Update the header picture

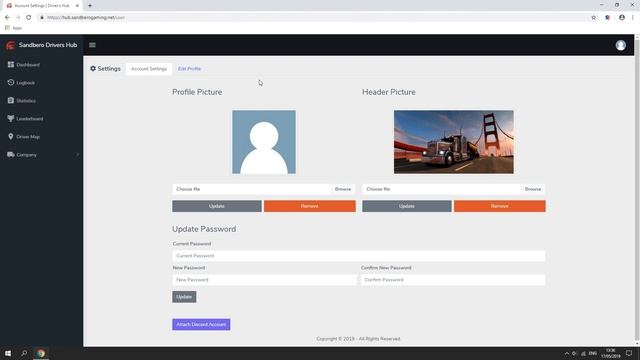point(407,206)
